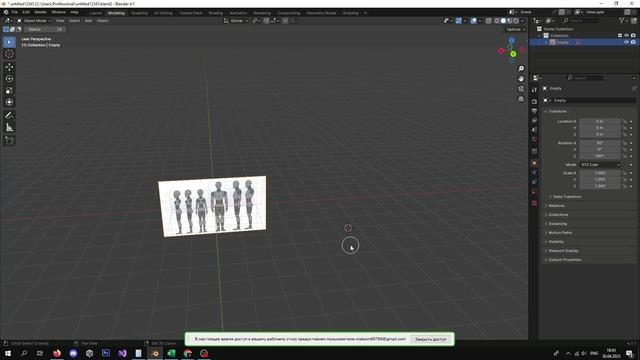Open Firefox from the taskbar
Screen dimensions: 640x360
pyautogui.click(x=57, y=353)
